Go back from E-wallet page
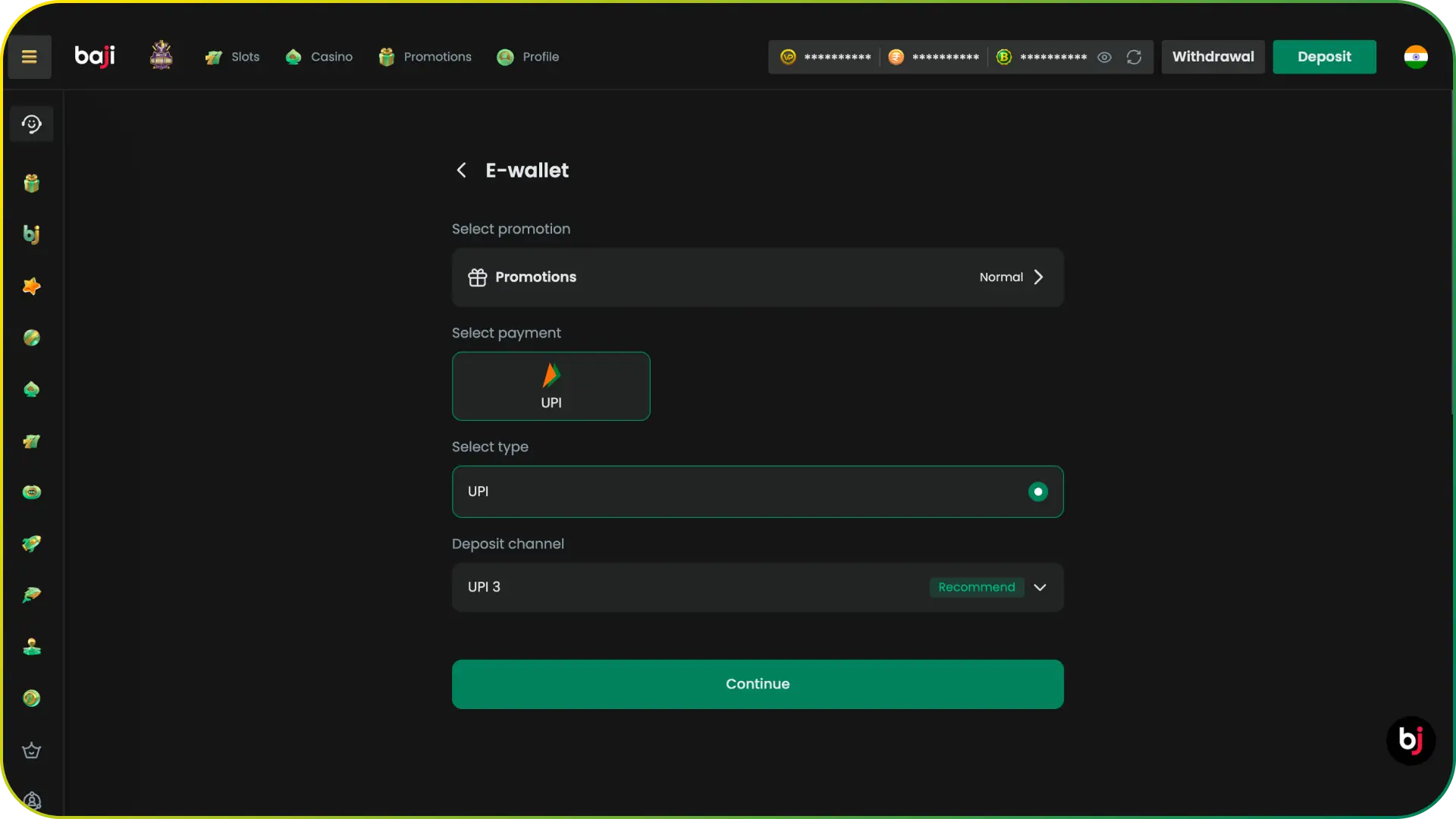The width and height of the screenshot is (1456, 819). pos(461,171)
